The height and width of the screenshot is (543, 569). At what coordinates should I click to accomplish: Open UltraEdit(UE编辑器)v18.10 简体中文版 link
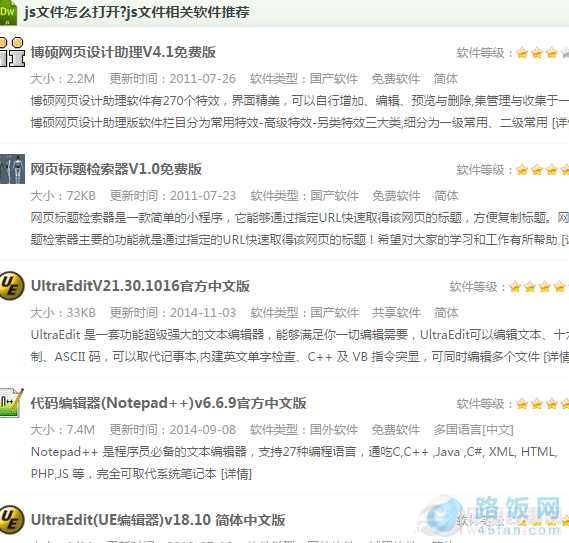pos(158,520)
